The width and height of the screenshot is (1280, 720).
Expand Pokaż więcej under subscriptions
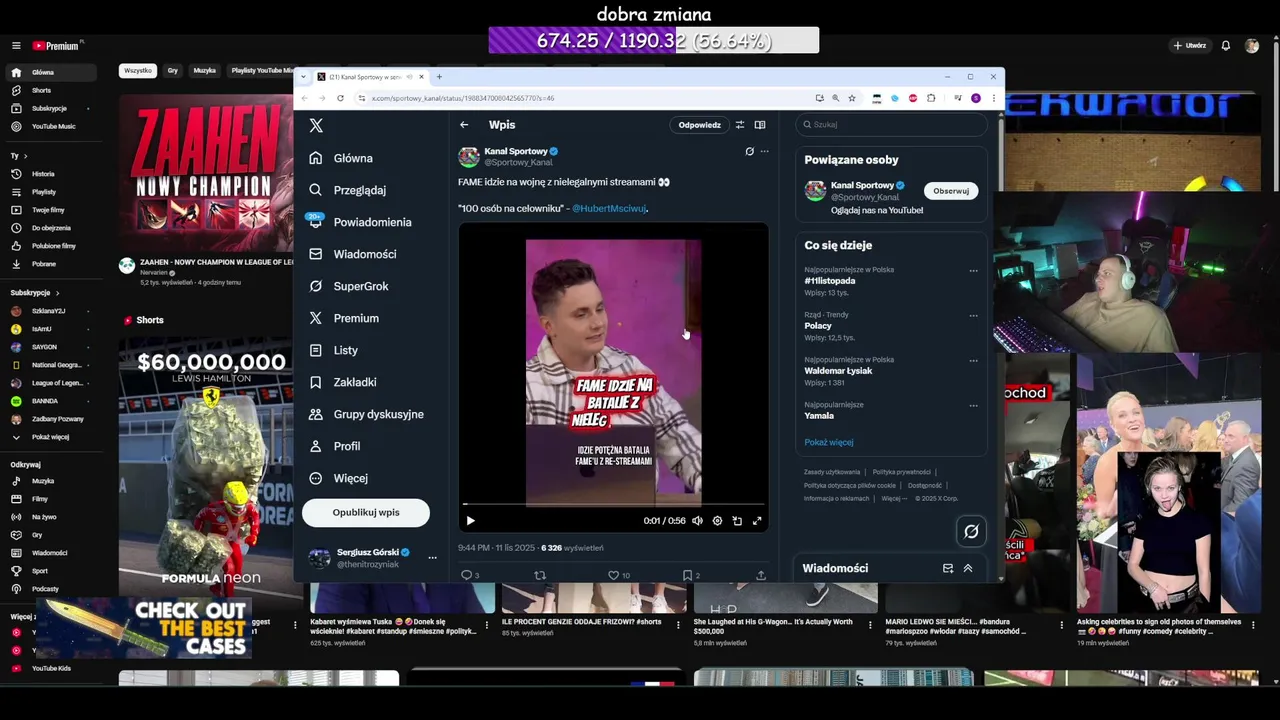[x=50, y=437]
